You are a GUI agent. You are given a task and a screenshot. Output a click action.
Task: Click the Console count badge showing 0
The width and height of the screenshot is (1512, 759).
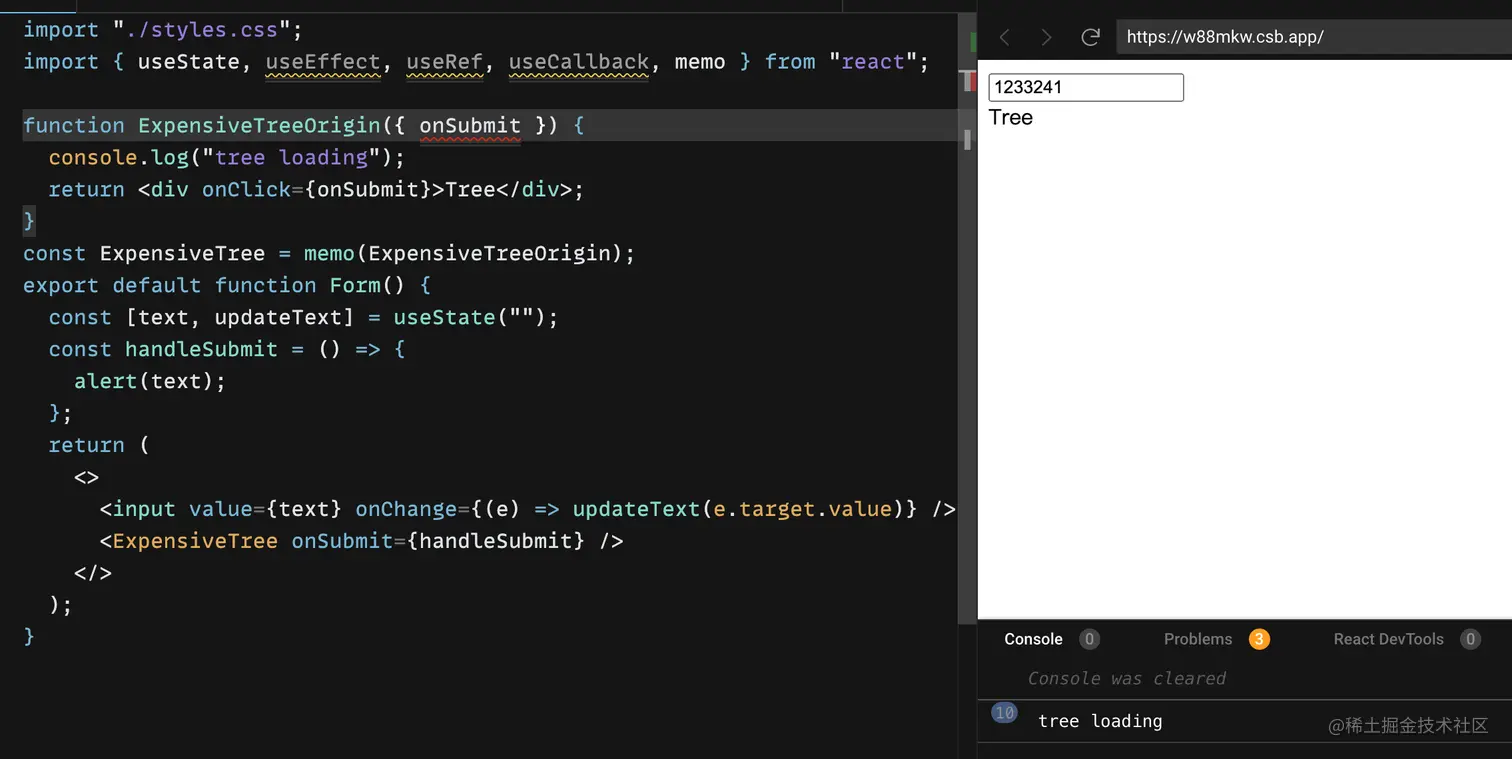point(1089,639)
